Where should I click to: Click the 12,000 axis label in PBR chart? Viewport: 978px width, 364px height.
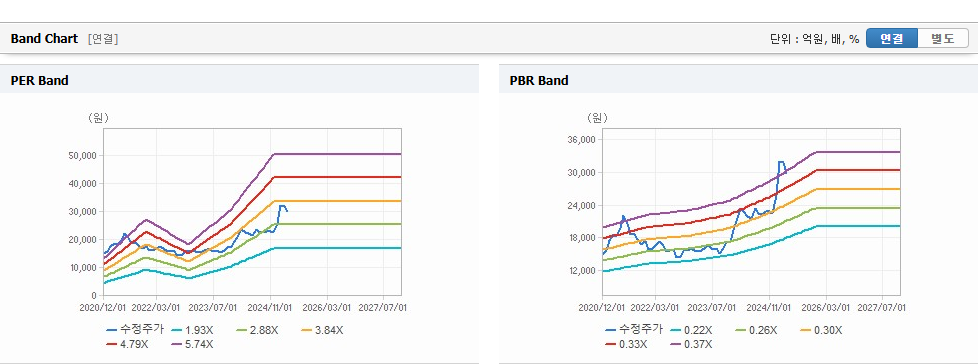tap(582, 271)
